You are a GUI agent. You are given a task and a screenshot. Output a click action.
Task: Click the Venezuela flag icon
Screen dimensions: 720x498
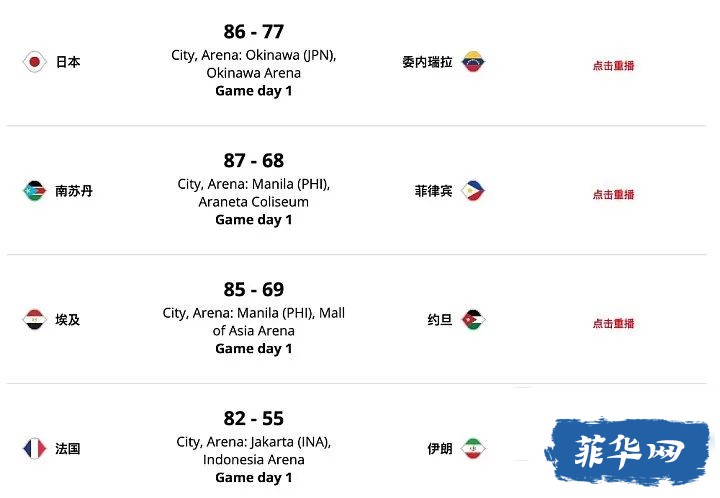click(x=473, y=62)
